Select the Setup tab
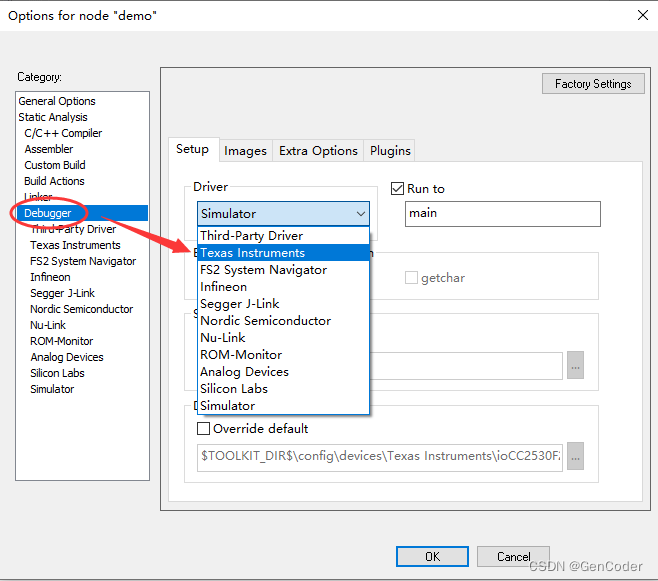 193,149
